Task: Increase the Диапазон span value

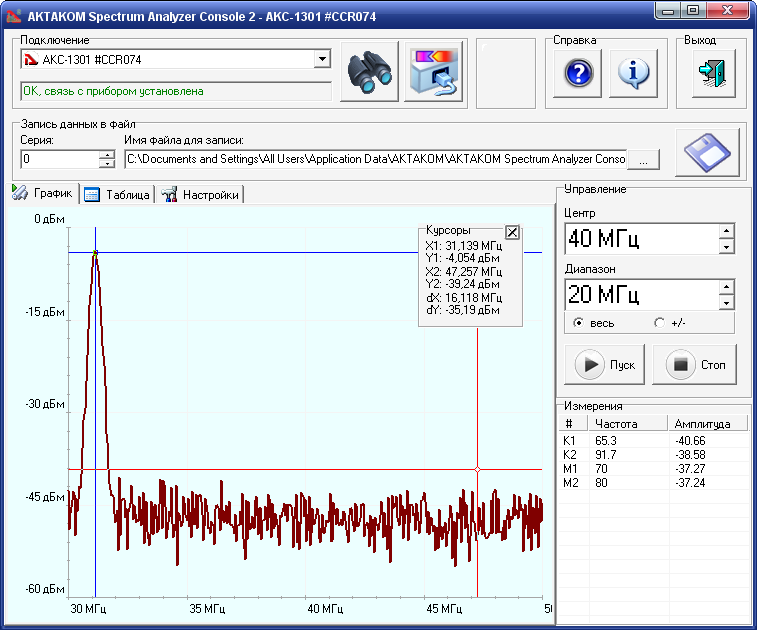Action: click(x=726, y=287)
